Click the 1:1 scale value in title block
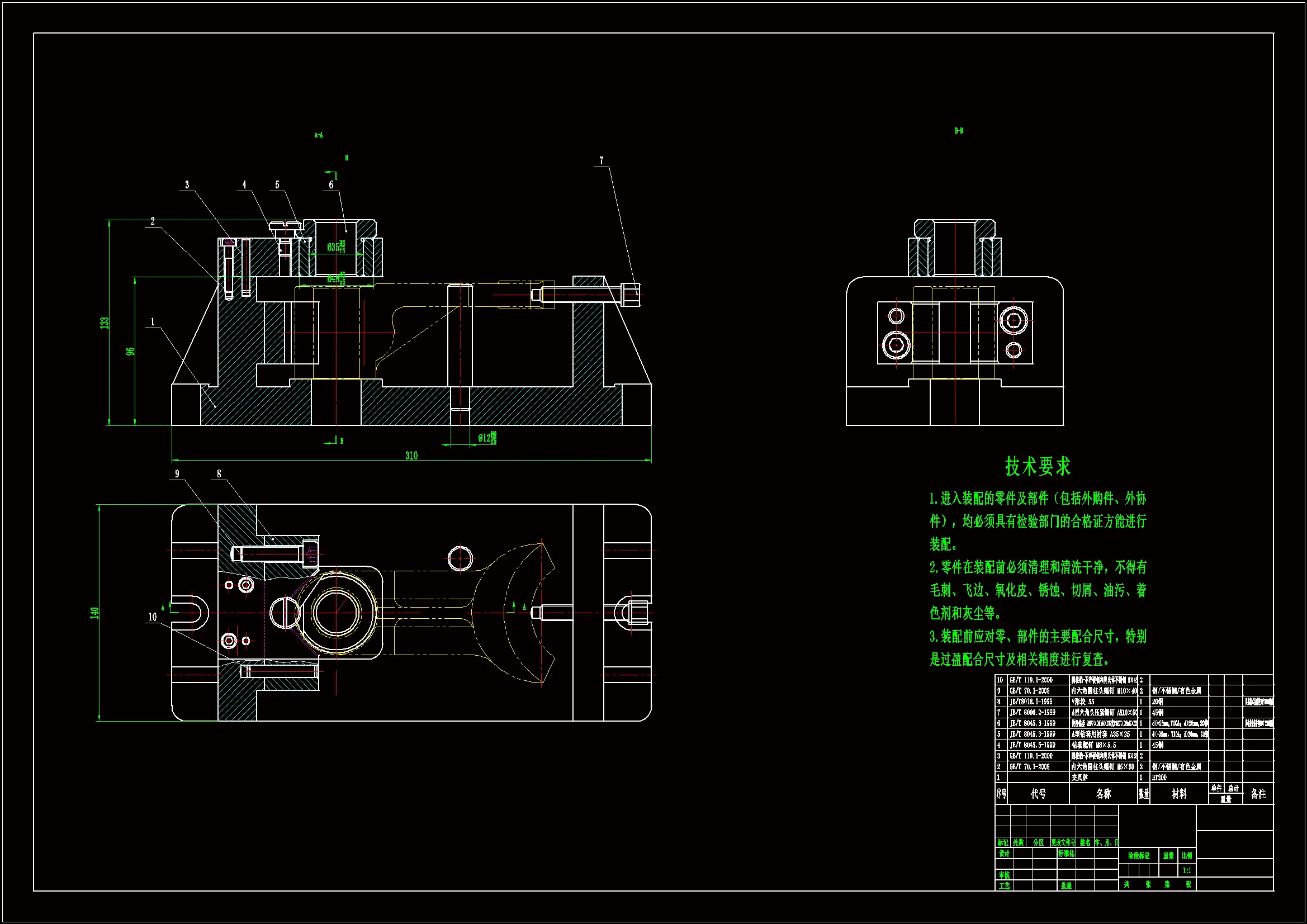1307x924 pixels. 1186,870
